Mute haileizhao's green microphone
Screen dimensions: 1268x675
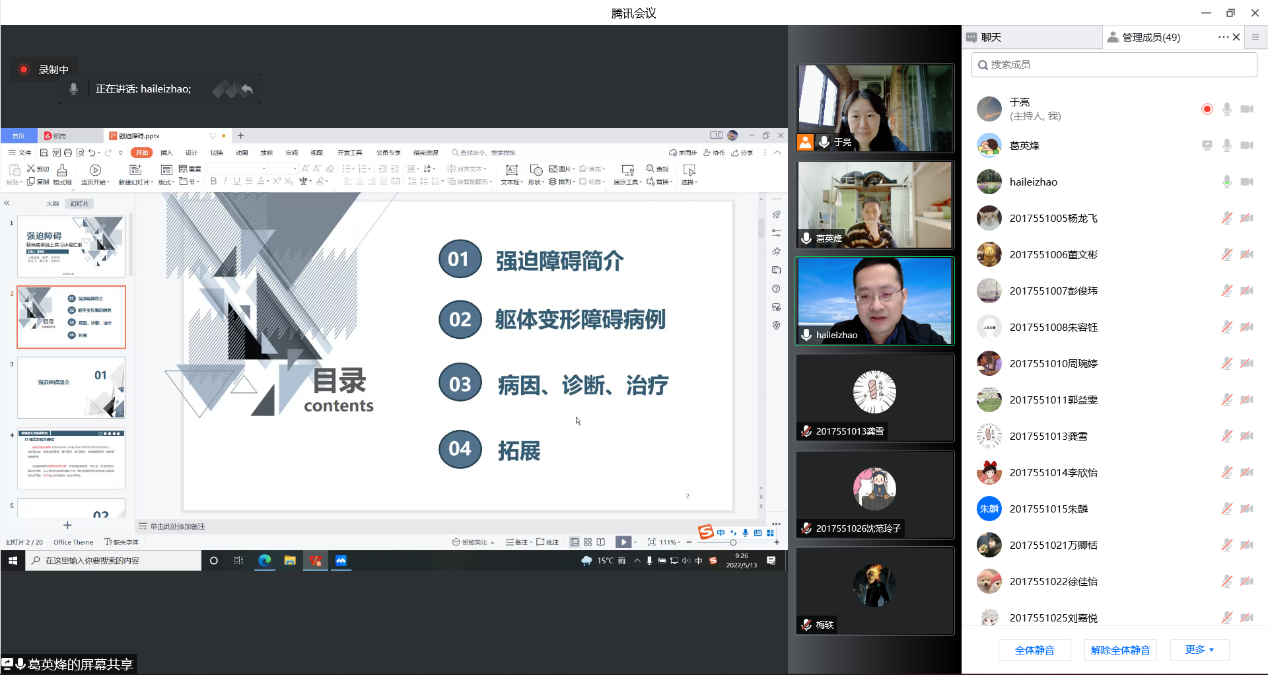[x=1226, y=182]
